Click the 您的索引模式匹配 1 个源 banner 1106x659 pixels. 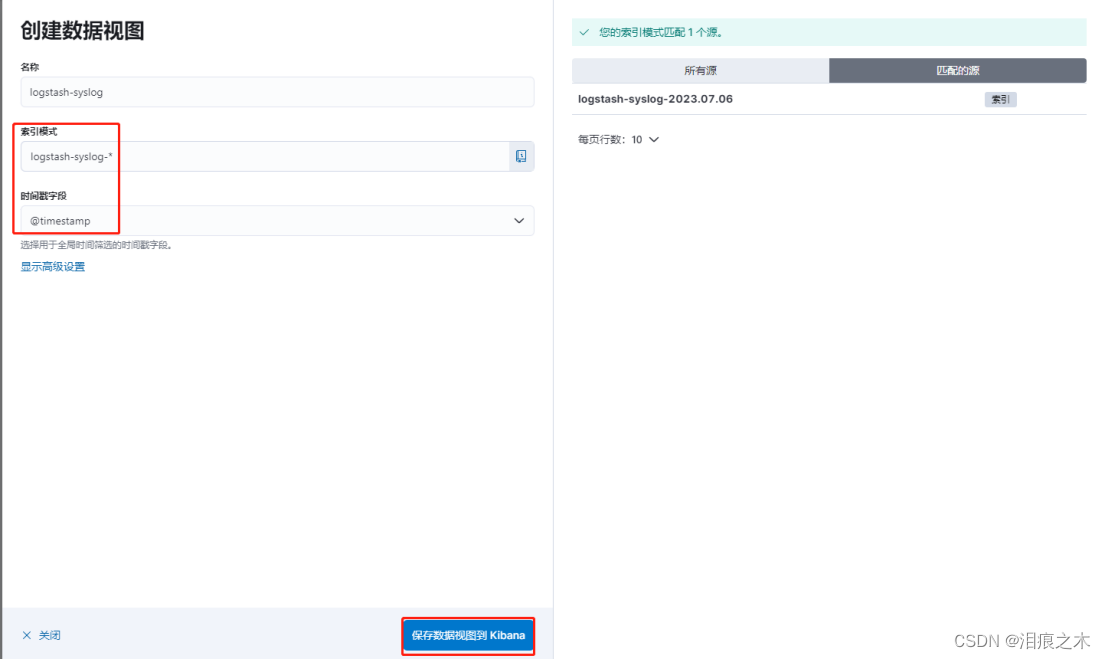(660, 32)
